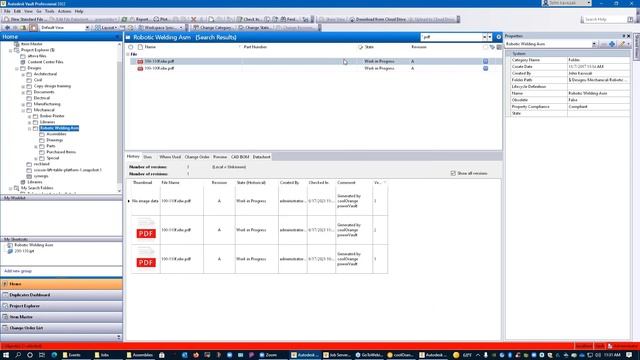This screenshot has height=360, width=640.
Task: Click the Search Help input box
Action: point(605,19)
